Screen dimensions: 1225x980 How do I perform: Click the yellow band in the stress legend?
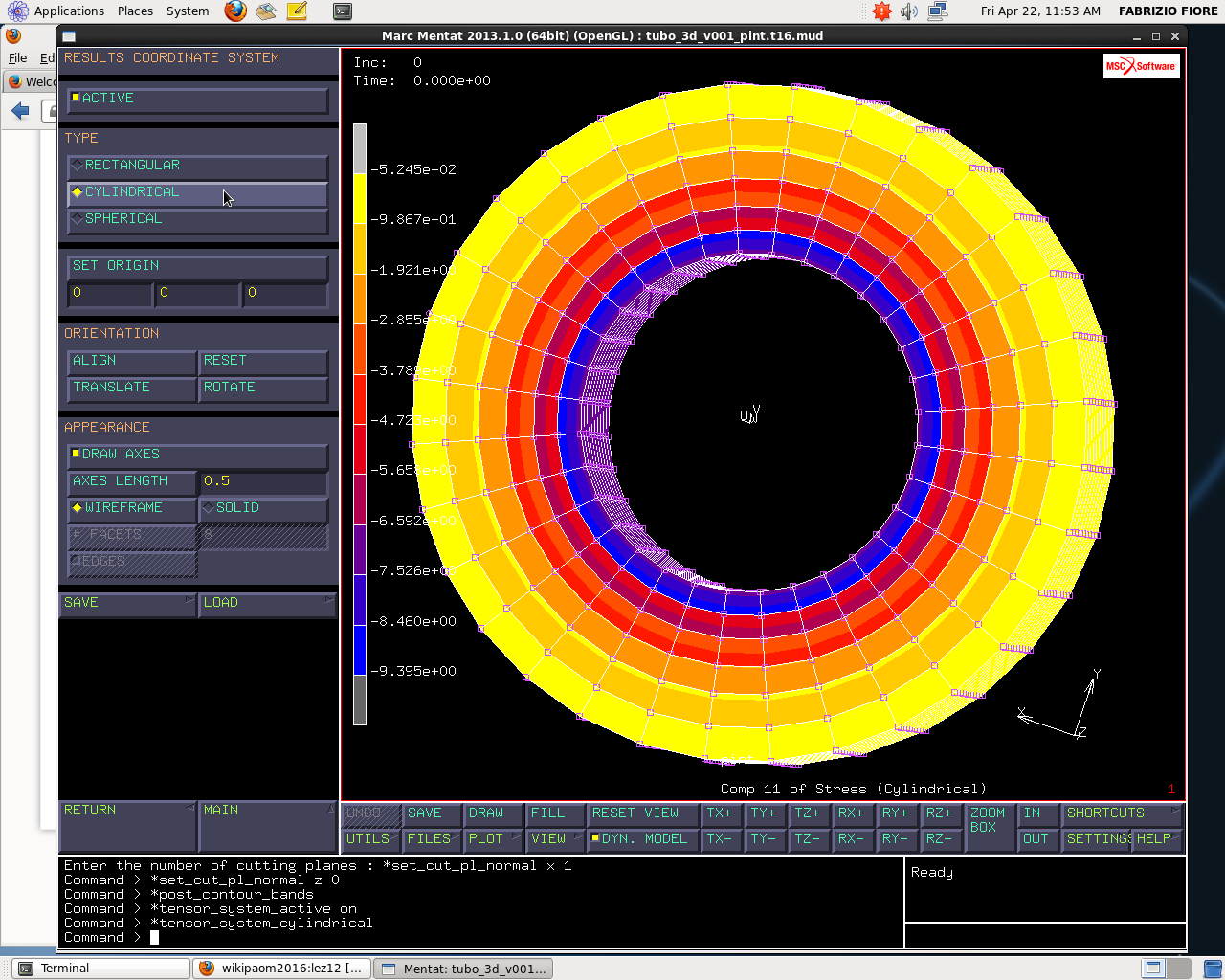360,198
